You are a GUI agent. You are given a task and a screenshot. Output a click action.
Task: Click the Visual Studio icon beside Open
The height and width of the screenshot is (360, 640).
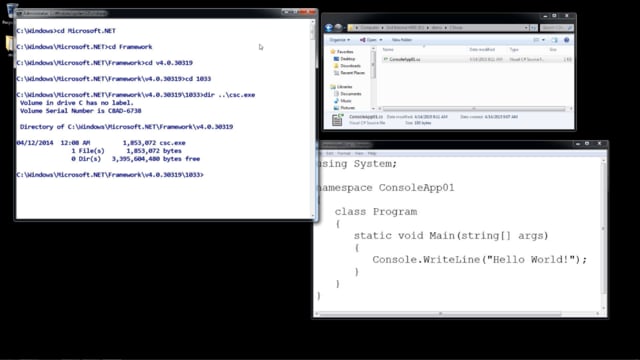tap(362, 40)
